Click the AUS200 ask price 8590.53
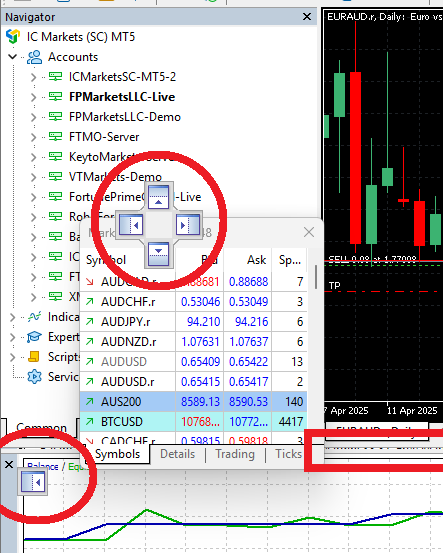Screen dimensions: 443x553 (x=248, y=401)
